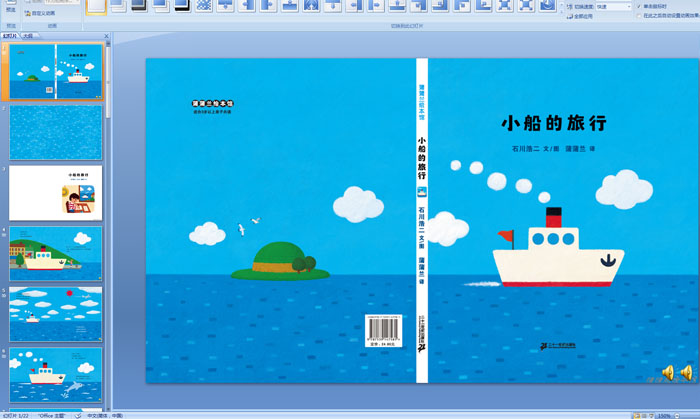Apply the Wipe Left transition
700x419 pixels.
246,5
